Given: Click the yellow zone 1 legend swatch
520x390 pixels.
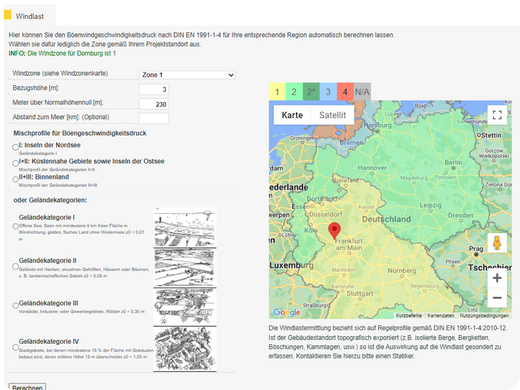Looking at the screenshot, I should [x=277, y=92].
